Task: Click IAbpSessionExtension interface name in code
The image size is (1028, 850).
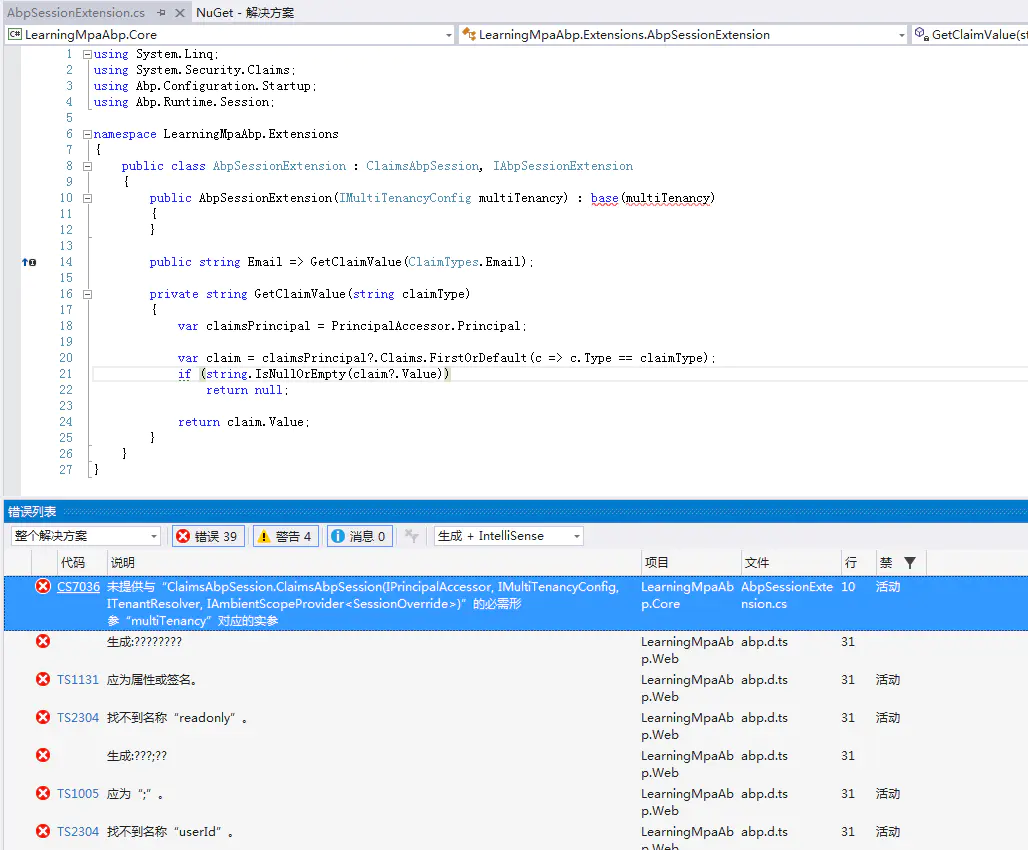Action: click(x=563, y=166)
